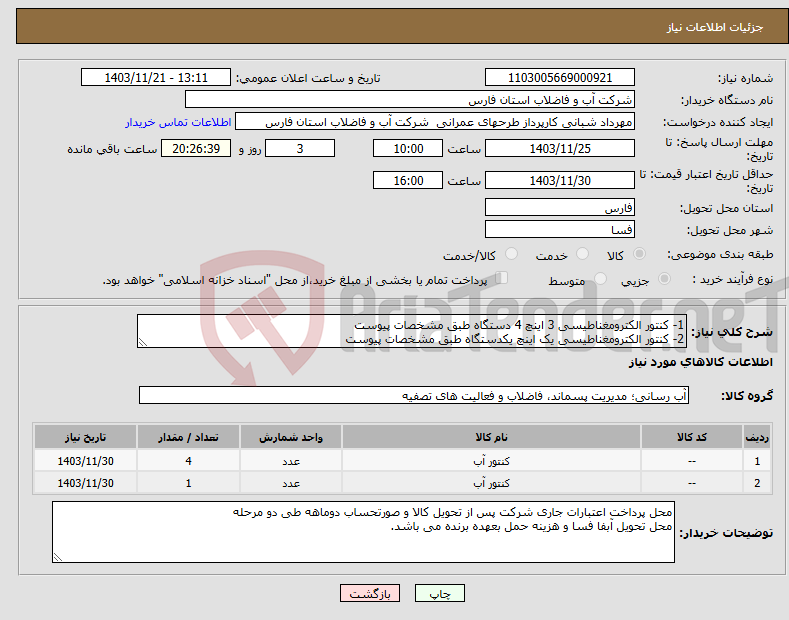Click unit عدد in row 2
The image size is (789, 620).
291,483
